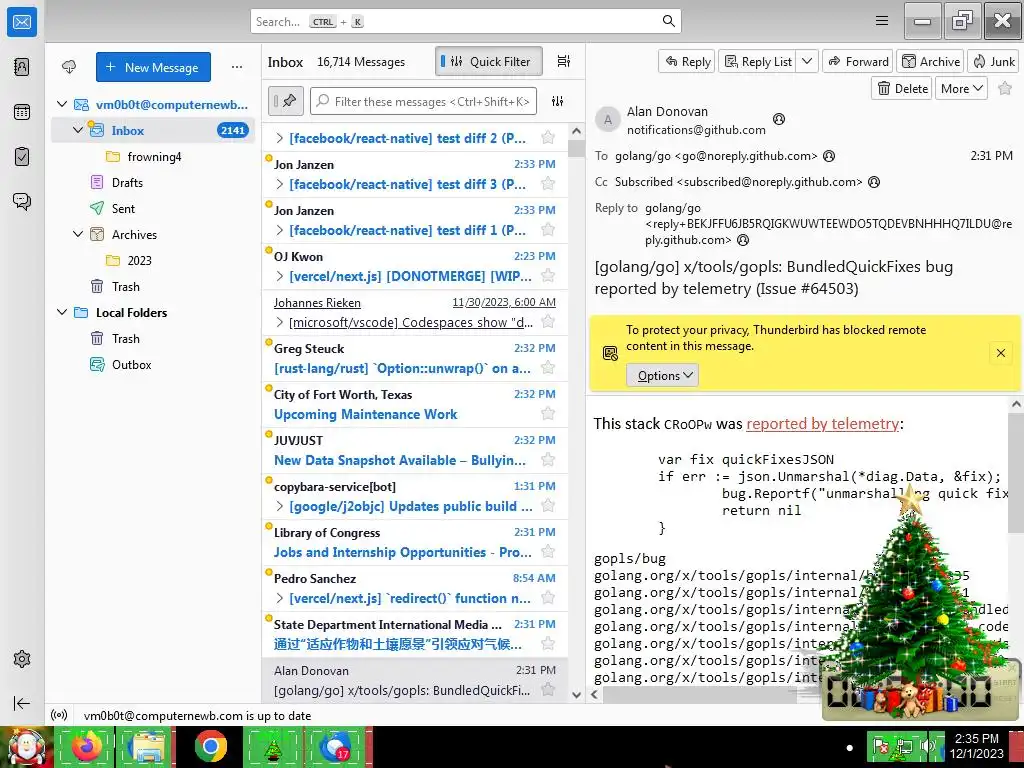
Task: Open quick filter search options icon
Action: pyautogui.click(x=557, y=101)
